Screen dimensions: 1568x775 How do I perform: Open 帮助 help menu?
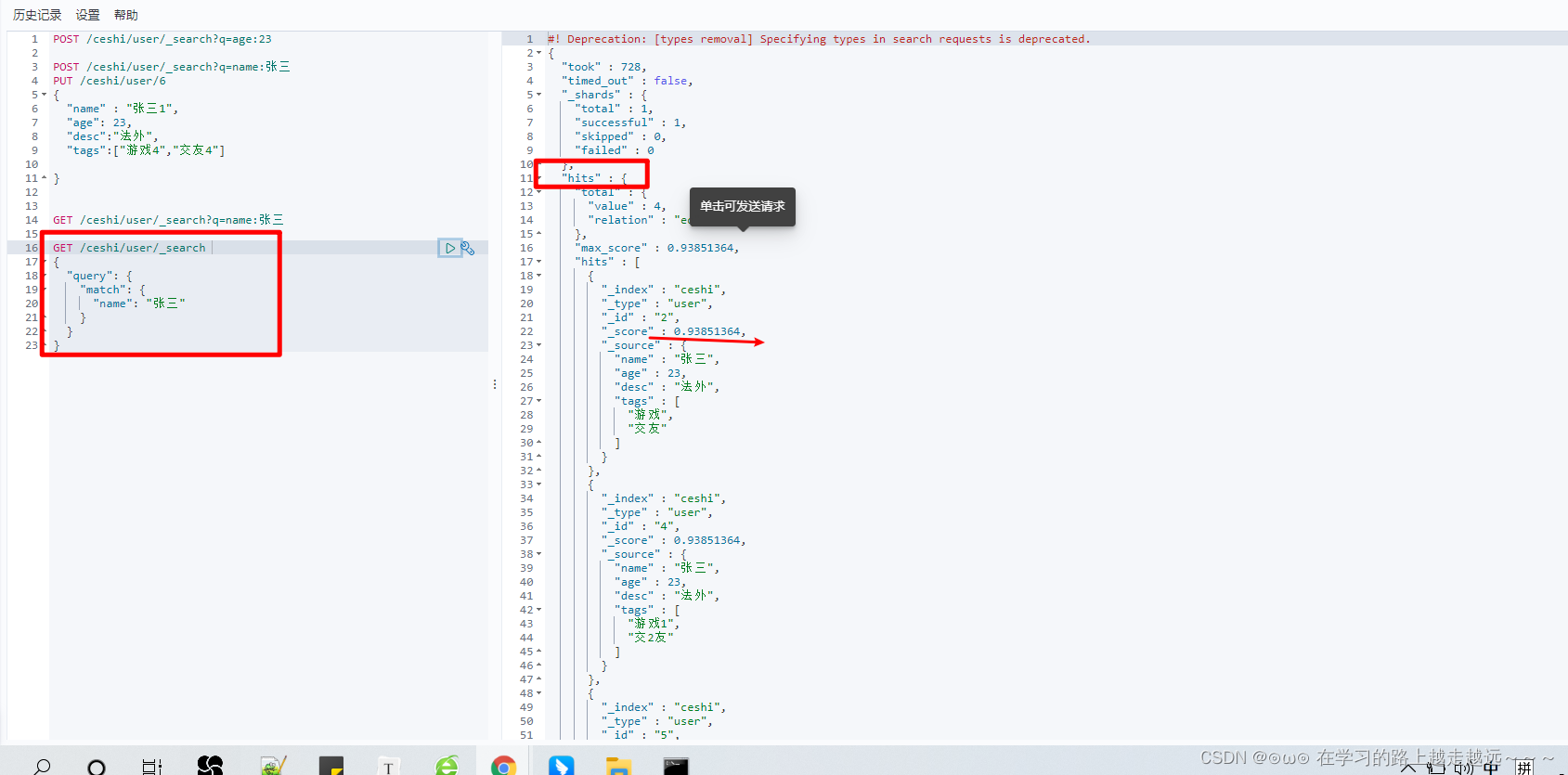click(126, 15)
